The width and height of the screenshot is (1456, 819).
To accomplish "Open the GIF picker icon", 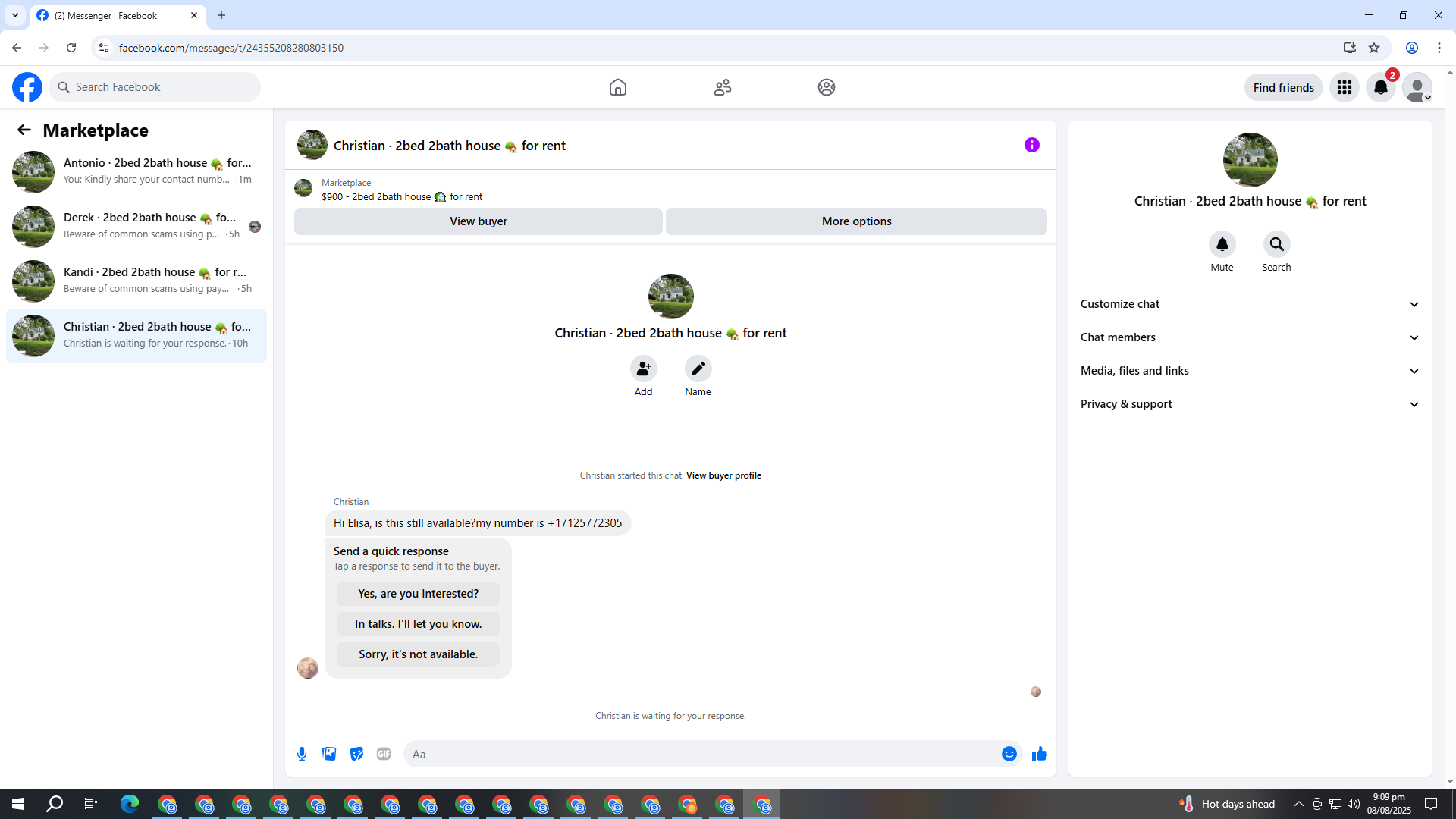I will pos(384,754).
